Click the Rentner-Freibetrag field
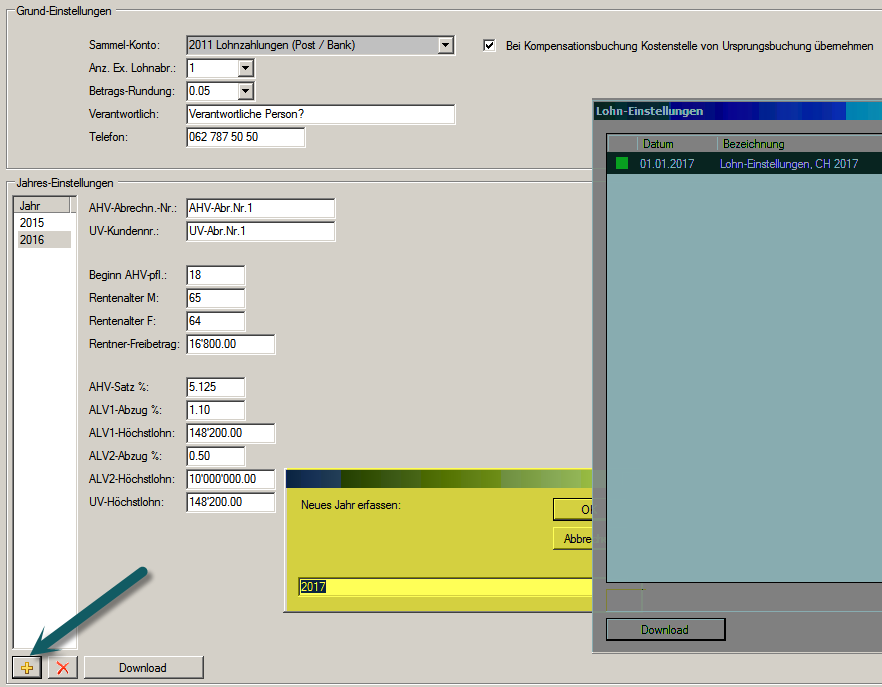The image size is (882, 687). pos(230,345)
